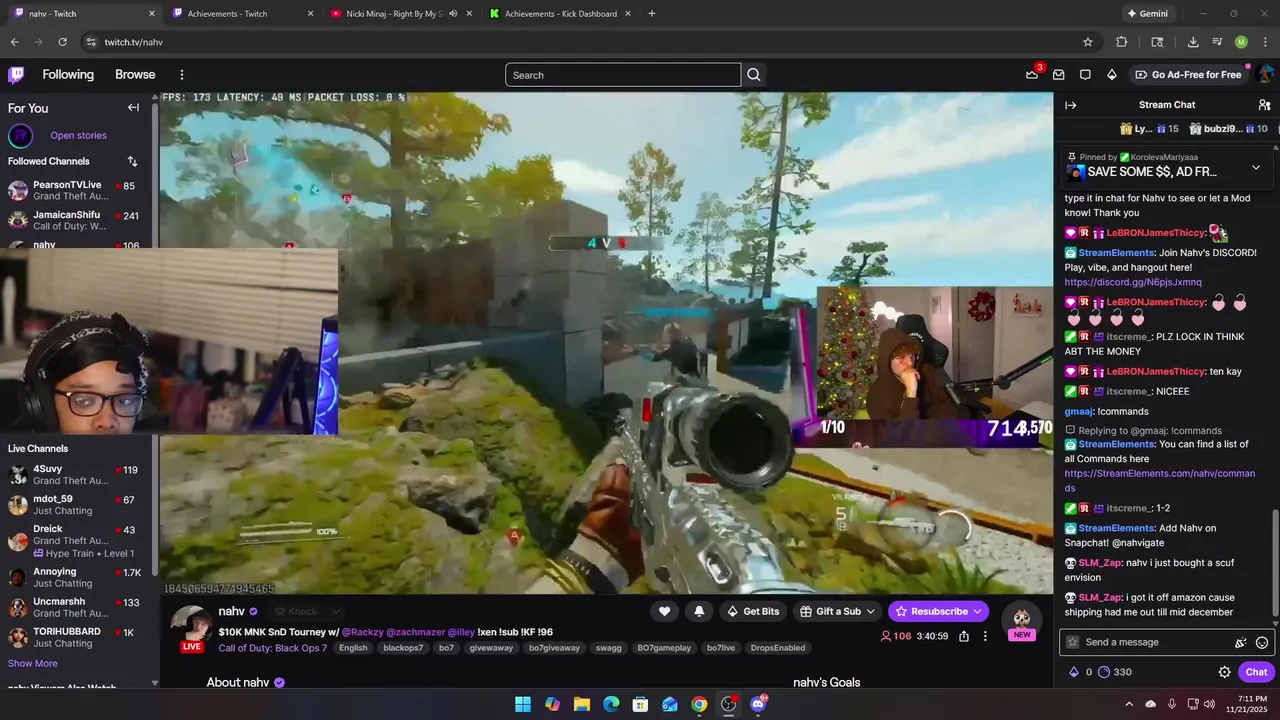Image resolution: width=1280 pixels, height=720 pixels.
Task: Click the search magnifier button
Action: 754,75
